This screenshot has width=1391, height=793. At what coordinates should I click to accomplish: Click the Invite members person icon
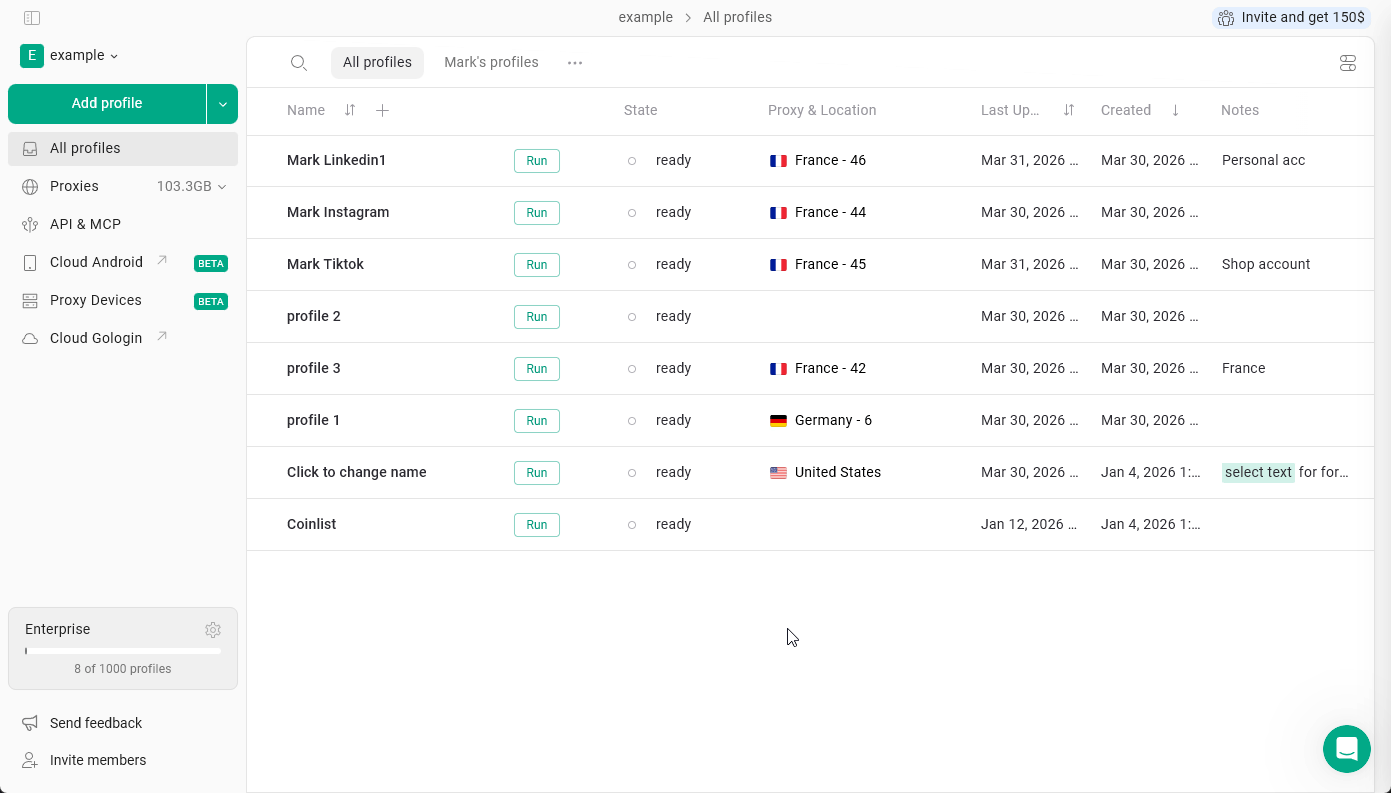(x=30, y=760)
